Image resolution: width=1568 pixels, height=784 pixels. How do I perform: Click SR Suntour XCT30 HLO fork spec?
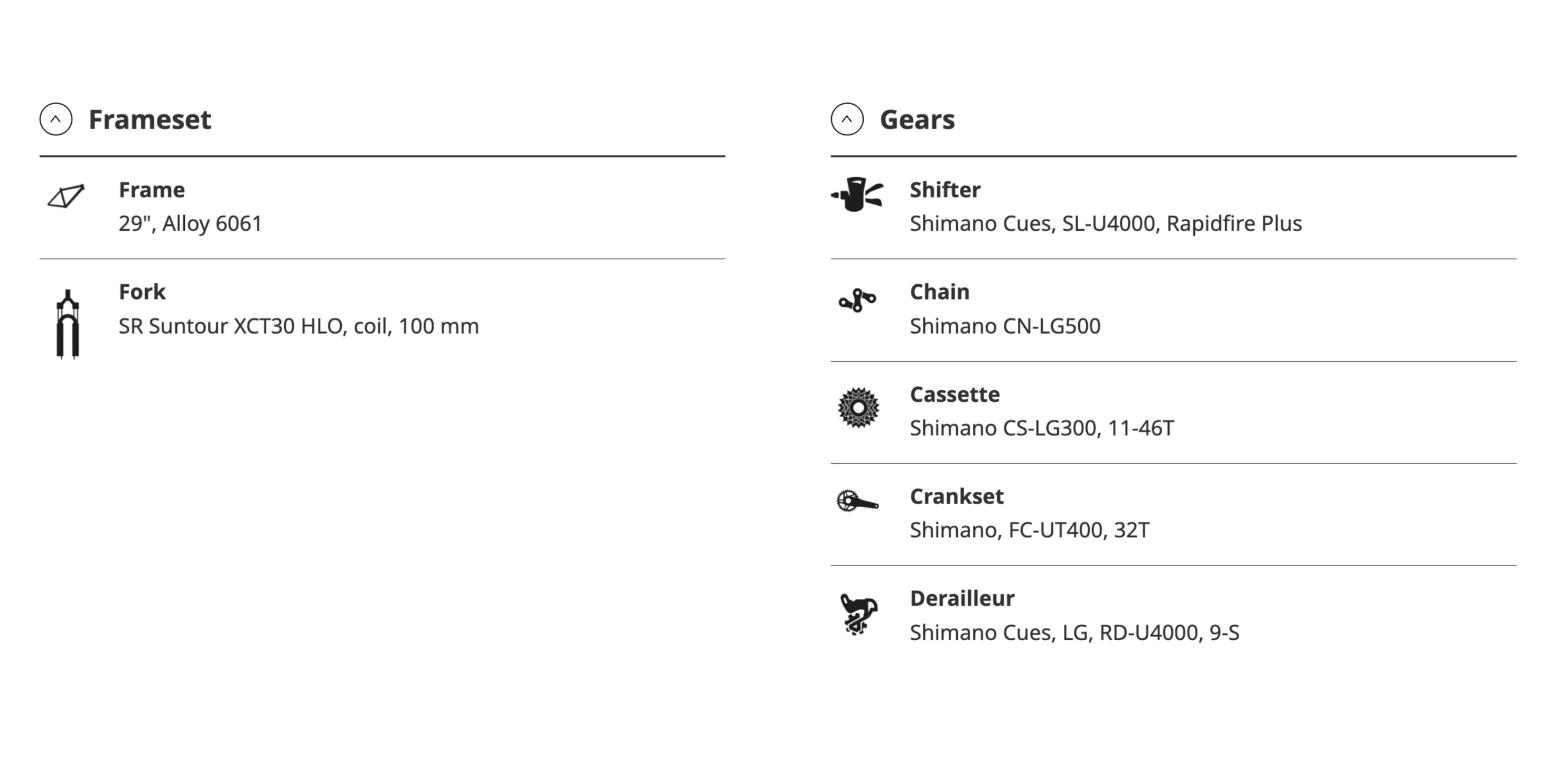[x=299, y=326]
